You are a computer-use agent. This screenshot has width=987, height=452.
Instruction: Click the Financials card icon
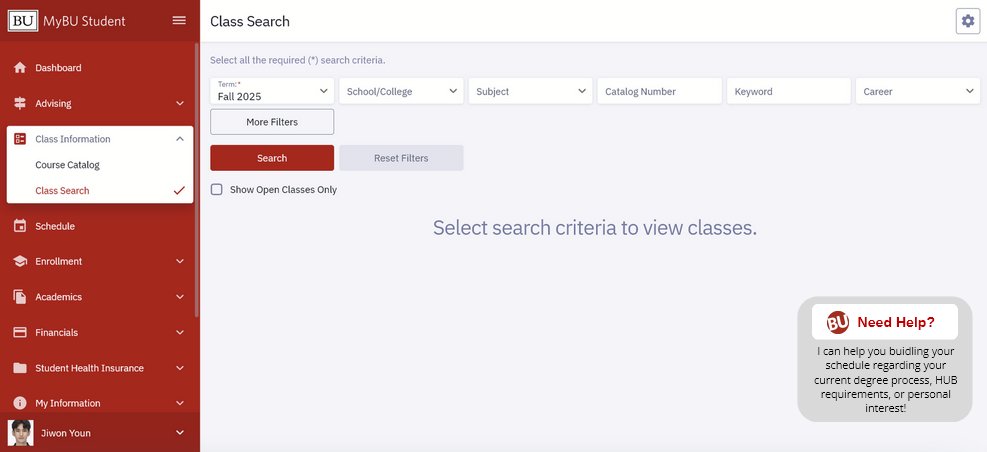click(20, 332)
